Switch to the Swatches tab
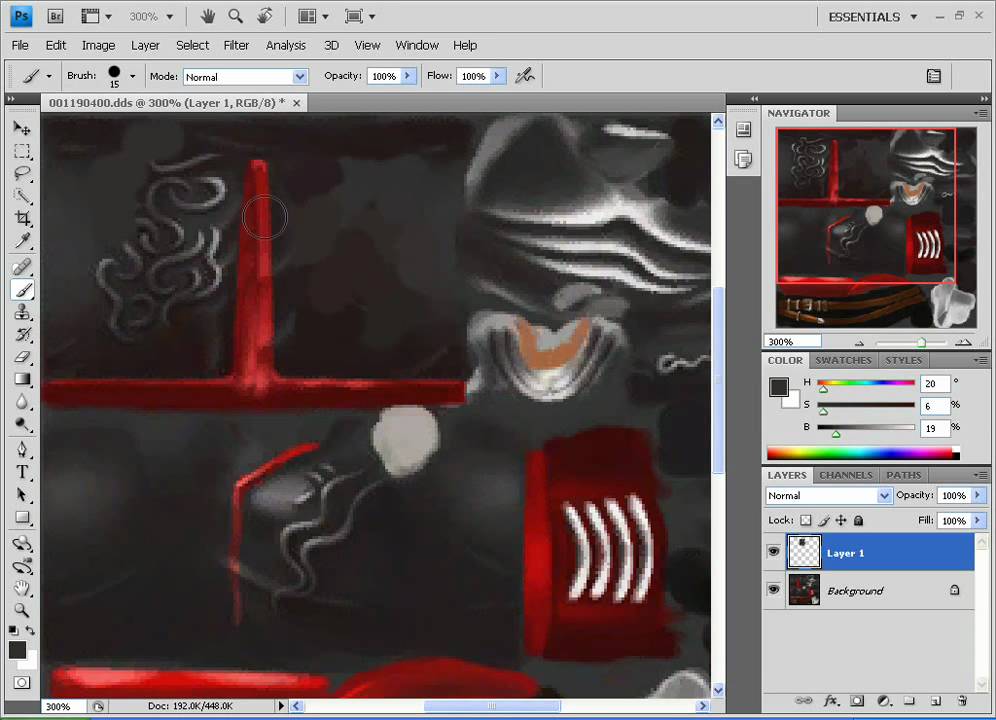 [x=843, y=360]
